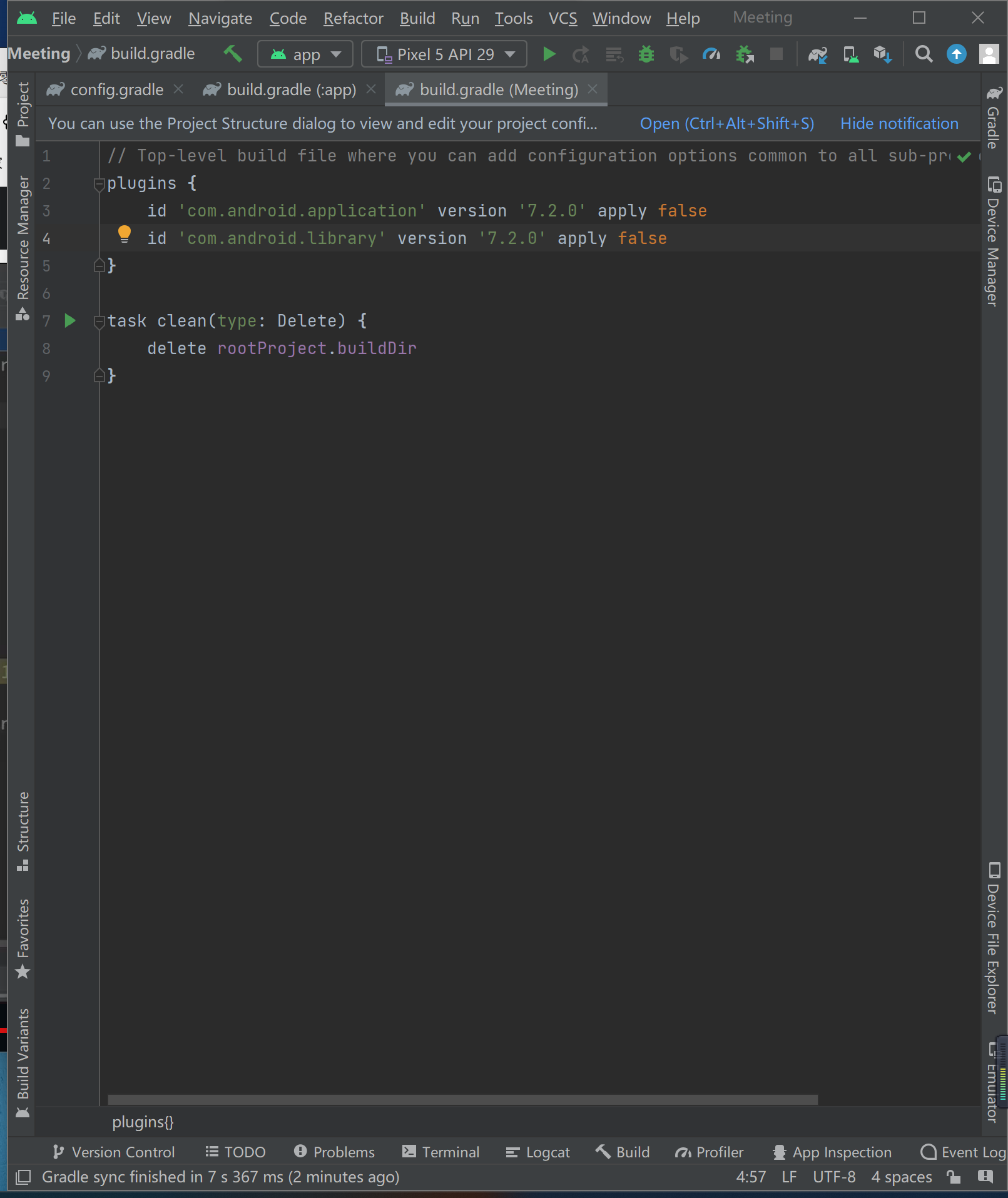Open the Device Manager side panel
The width and height of the screenshot is (1008, 1198).
pyautogui.click(x=994, y=241)
